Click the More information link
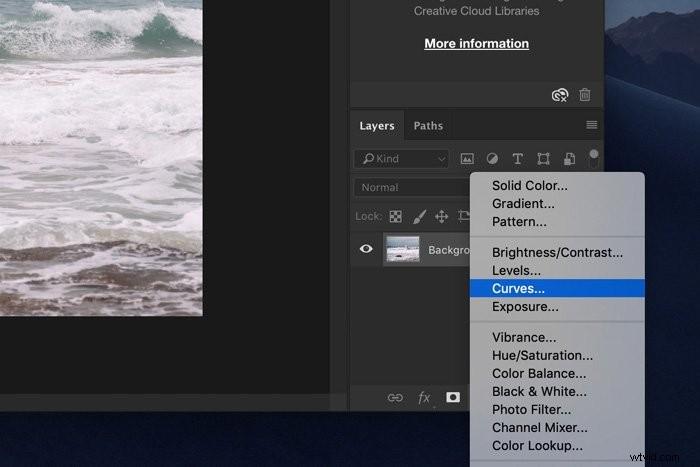 (x=476, y=43)
